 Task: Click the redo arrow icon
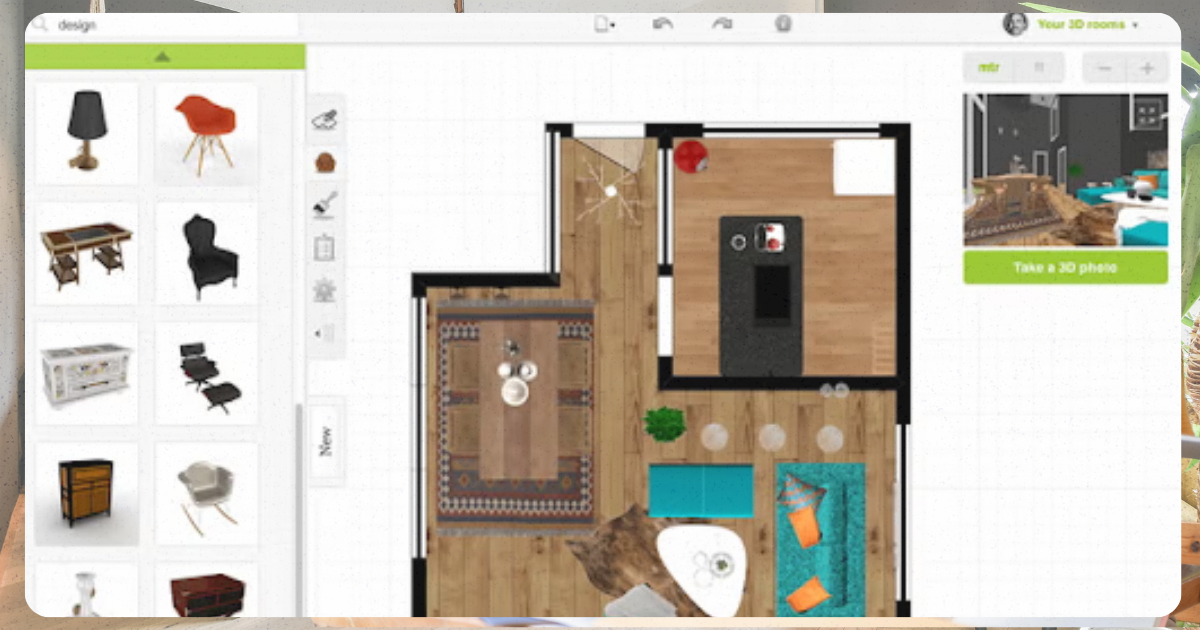click(x=722, y=24)
